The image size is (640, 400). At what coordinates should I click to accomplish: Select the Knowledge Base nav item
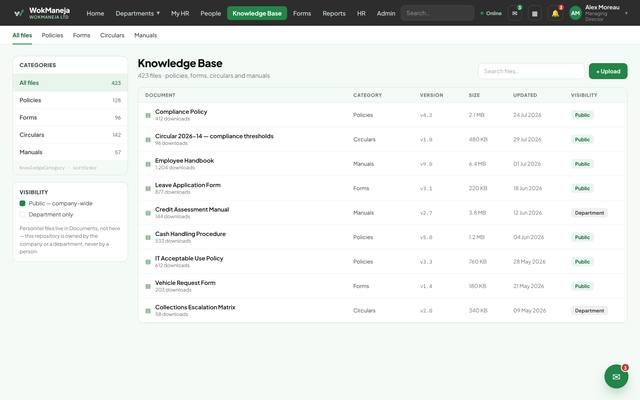tap(257, 13)
